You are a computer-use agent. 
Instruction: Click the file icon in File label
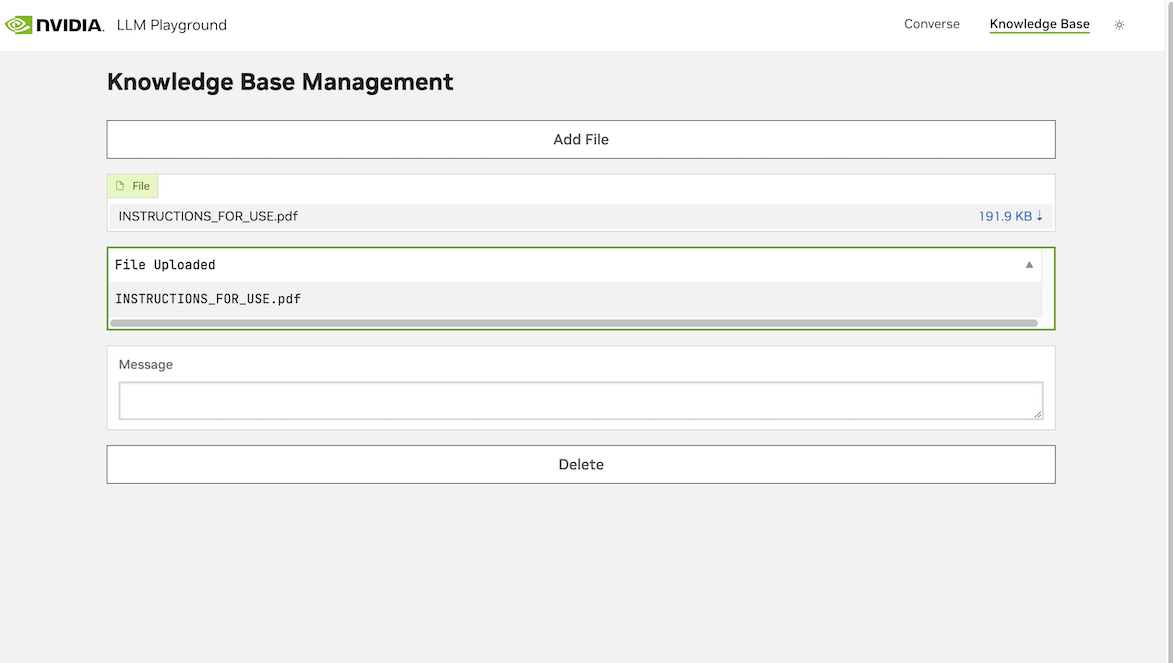120,186
